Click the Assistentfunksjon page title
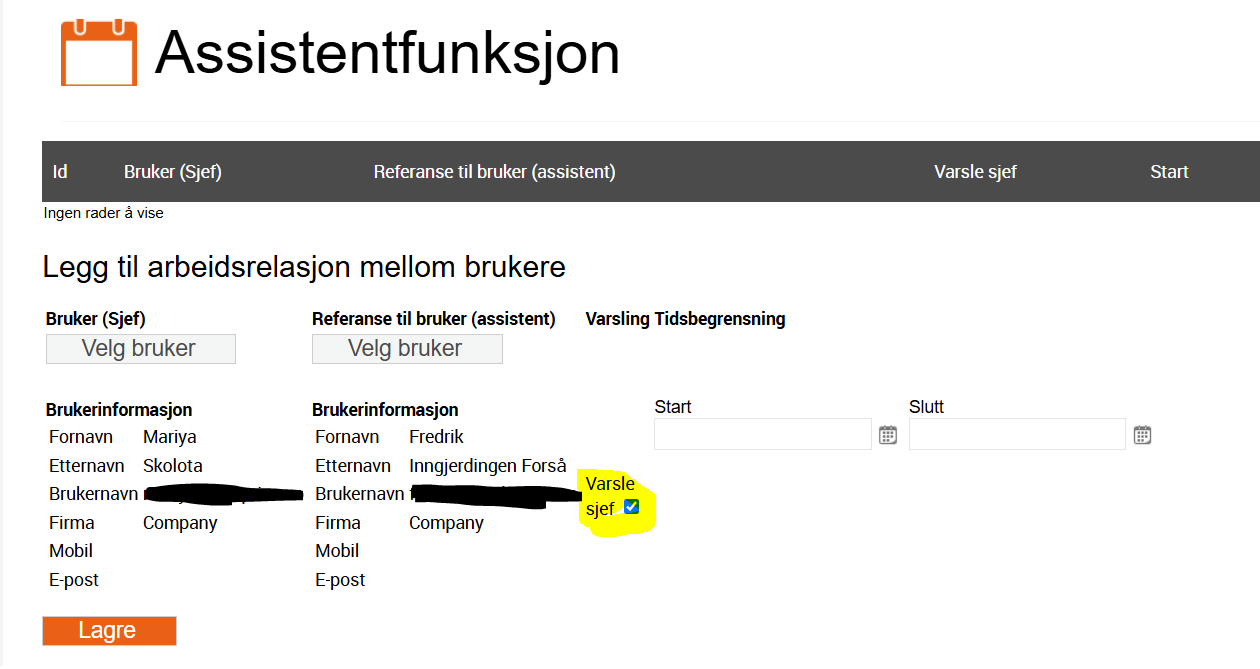This screenshot has width=1260, height=669. pyautogui.click(x=387, y=53)
